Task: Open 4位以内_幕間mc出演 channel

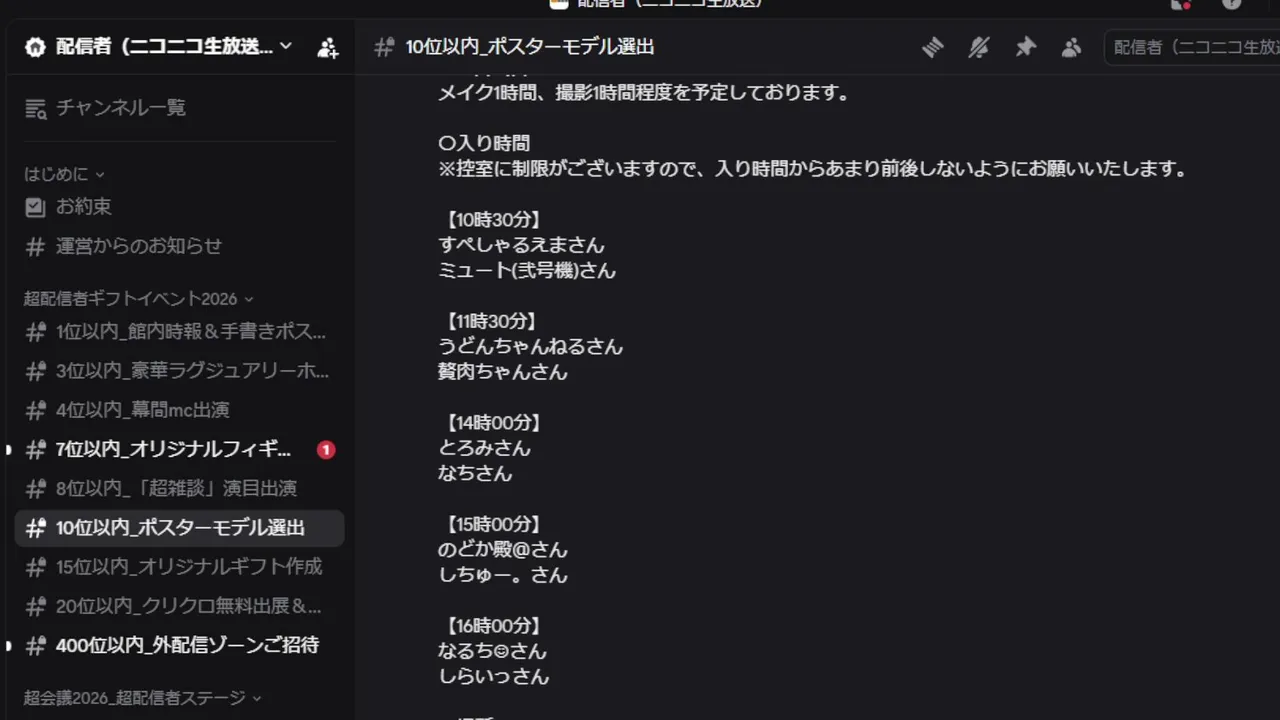Action: point(180,410)
